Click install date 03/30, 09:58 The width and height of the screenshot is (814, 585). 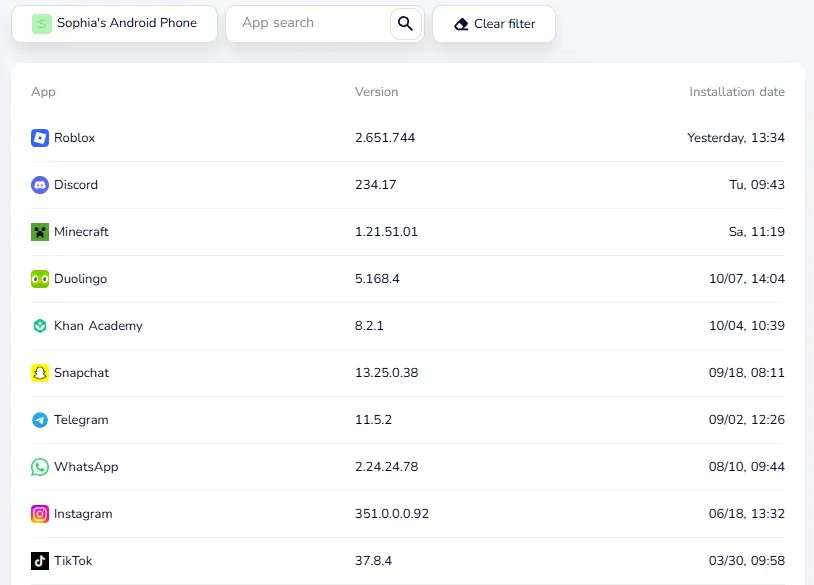(747, 561)
